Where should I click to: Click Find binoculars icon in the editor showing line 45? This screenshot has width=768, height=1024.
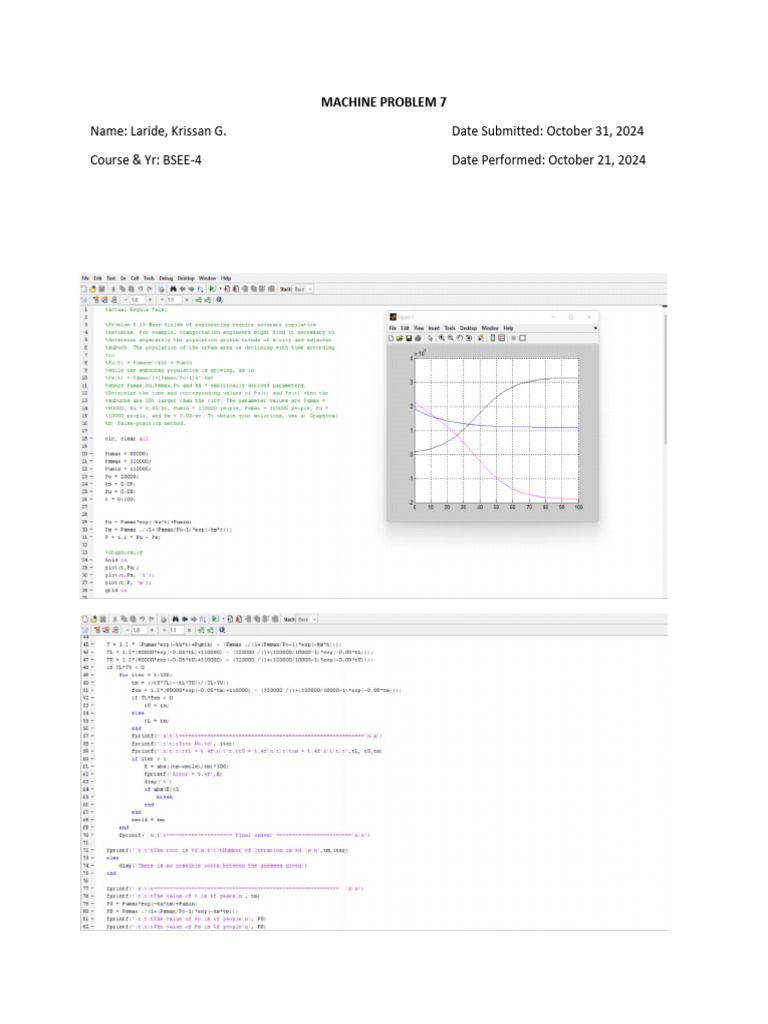[175, 619]
